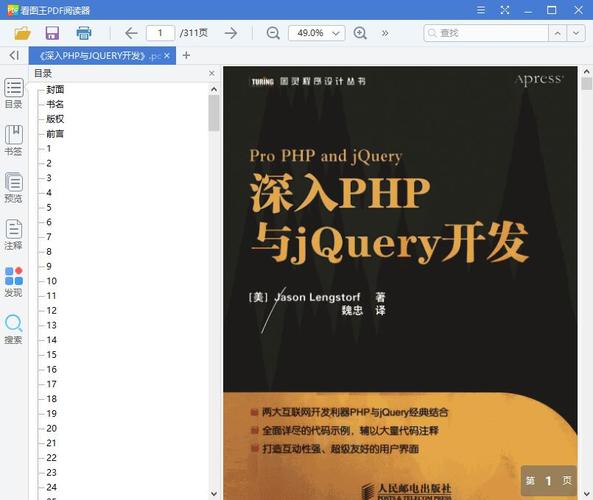Open the 预览 thumbnails panel
Viewport: 593px width, 500px height.
pos(14,188)
